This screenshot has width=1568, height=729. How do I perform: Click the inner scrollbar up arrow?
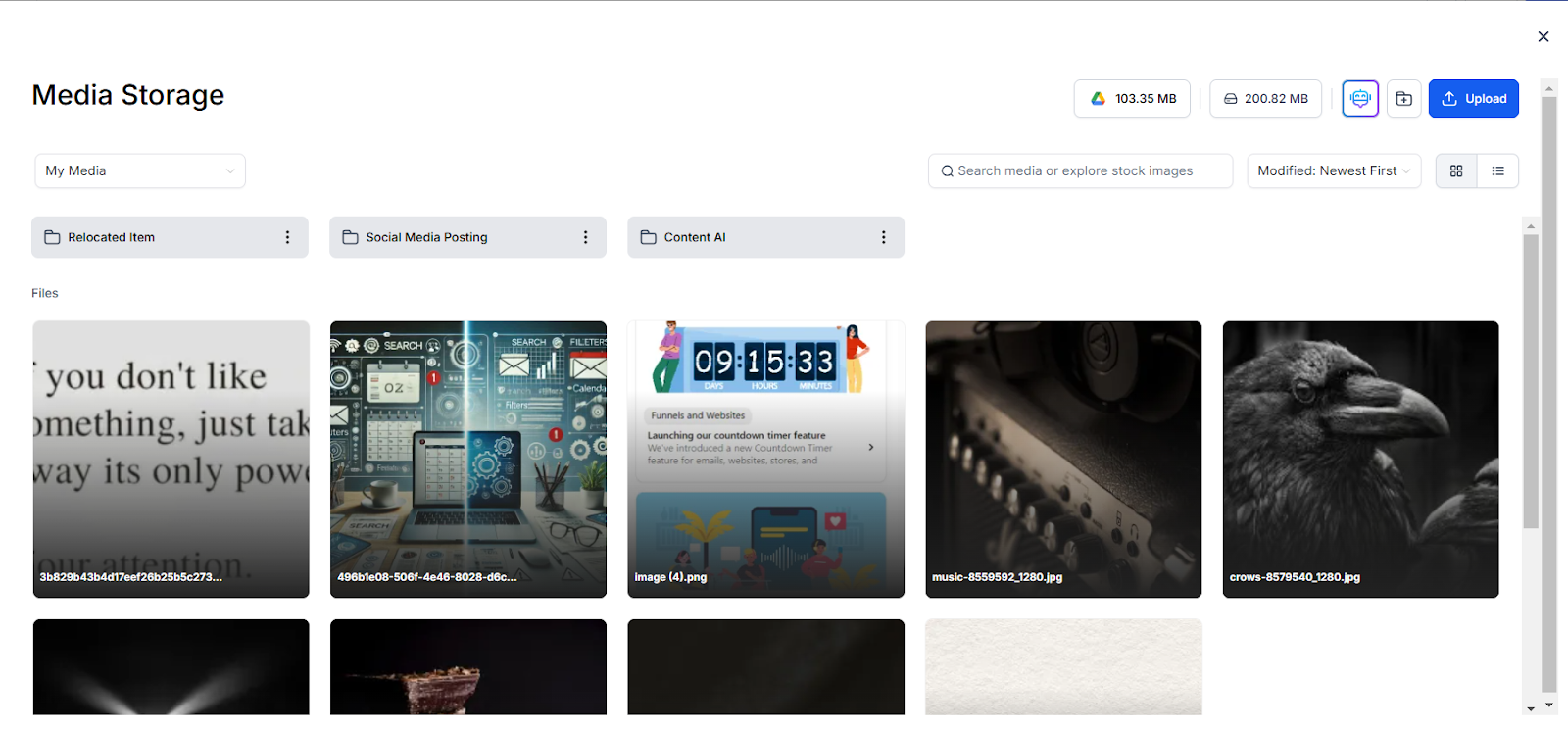1530,226
